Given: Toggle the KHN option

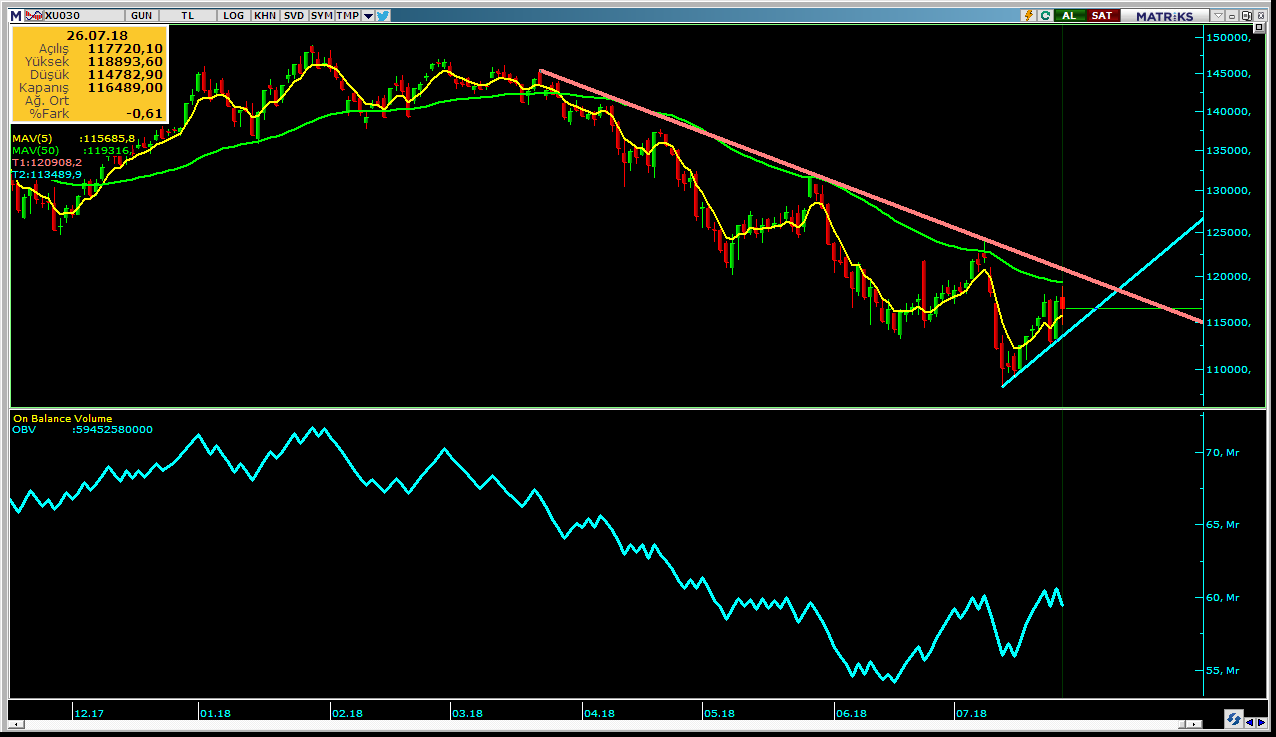Looking at the screenshot, I should click(x=265, y=15).
